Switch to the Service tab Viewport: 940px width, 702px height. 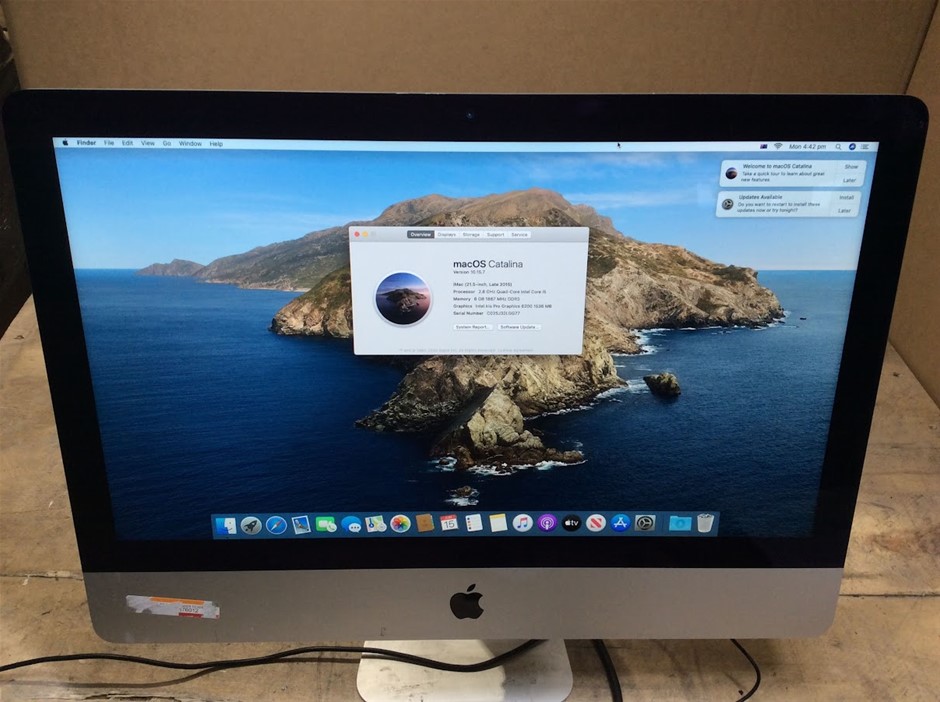coord(519,234)
